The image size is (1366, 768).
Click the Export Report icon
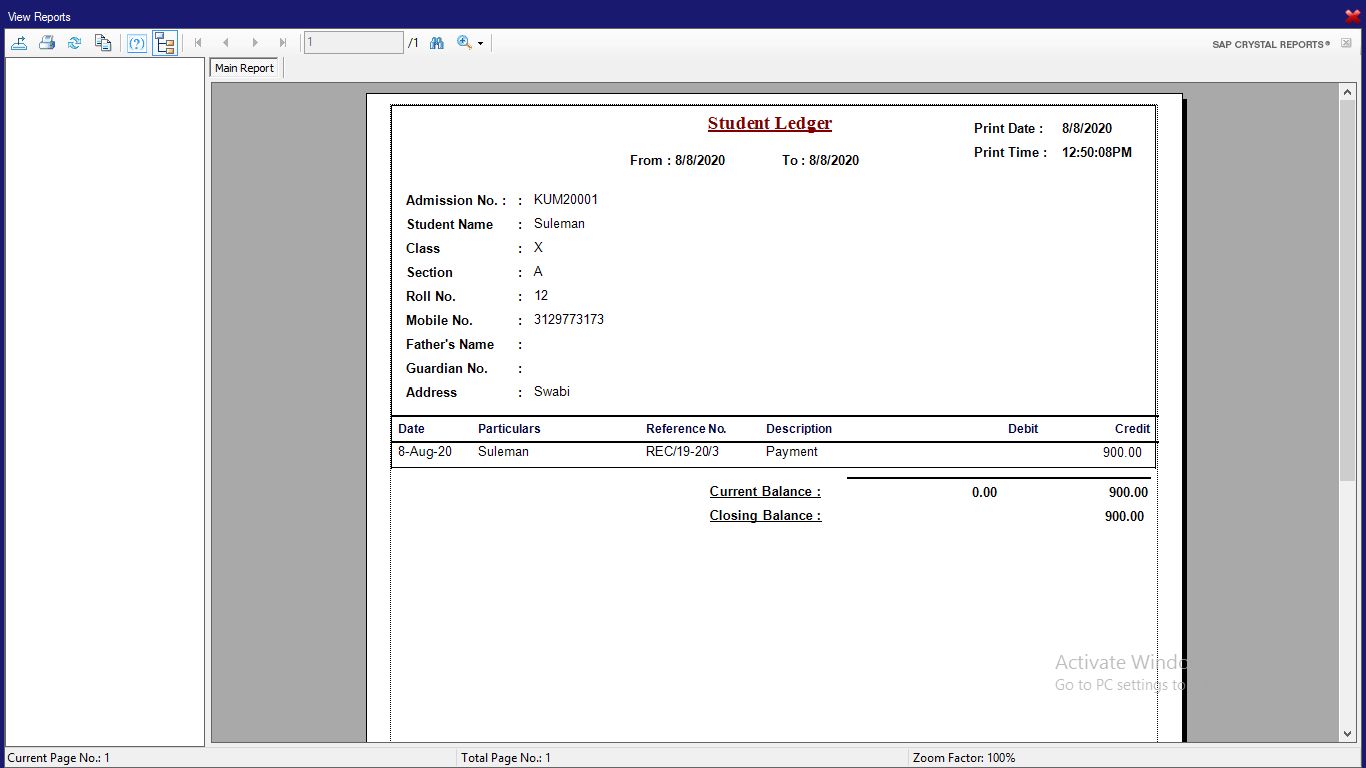(19, 43)
